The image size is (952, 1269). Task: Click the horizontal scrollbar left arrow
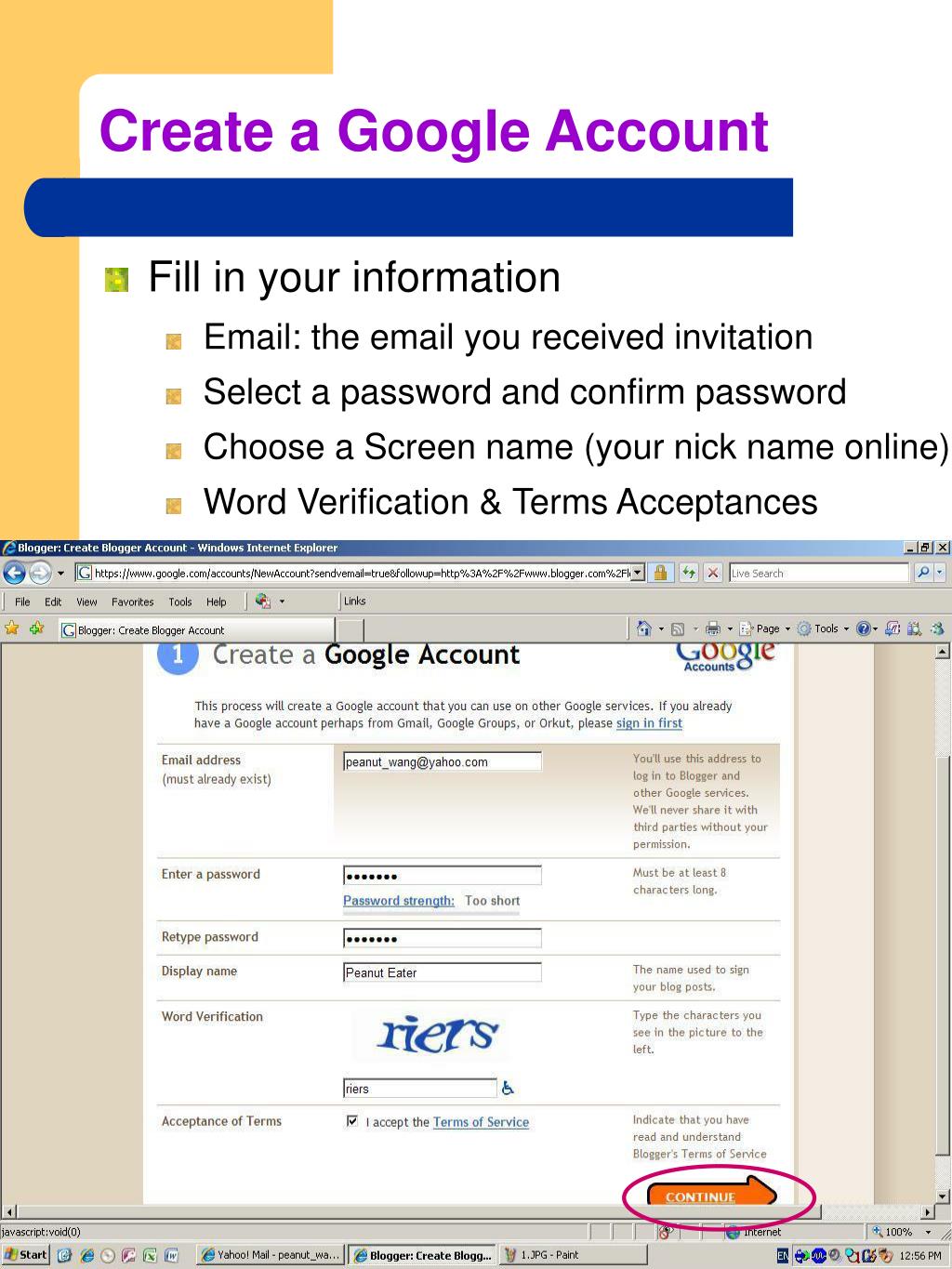[8, 1212]
